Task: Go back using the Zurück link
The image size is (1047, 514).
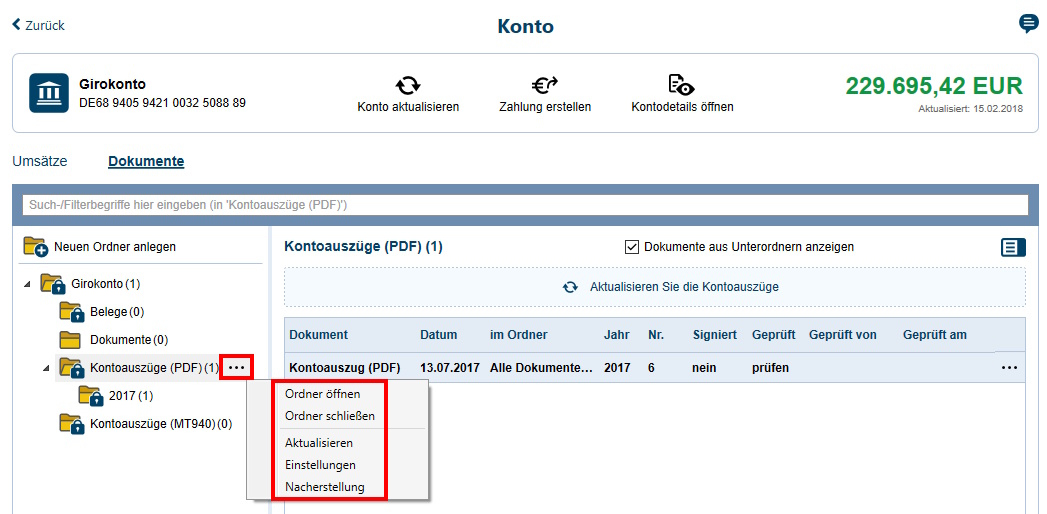Action: coord(38,25)
